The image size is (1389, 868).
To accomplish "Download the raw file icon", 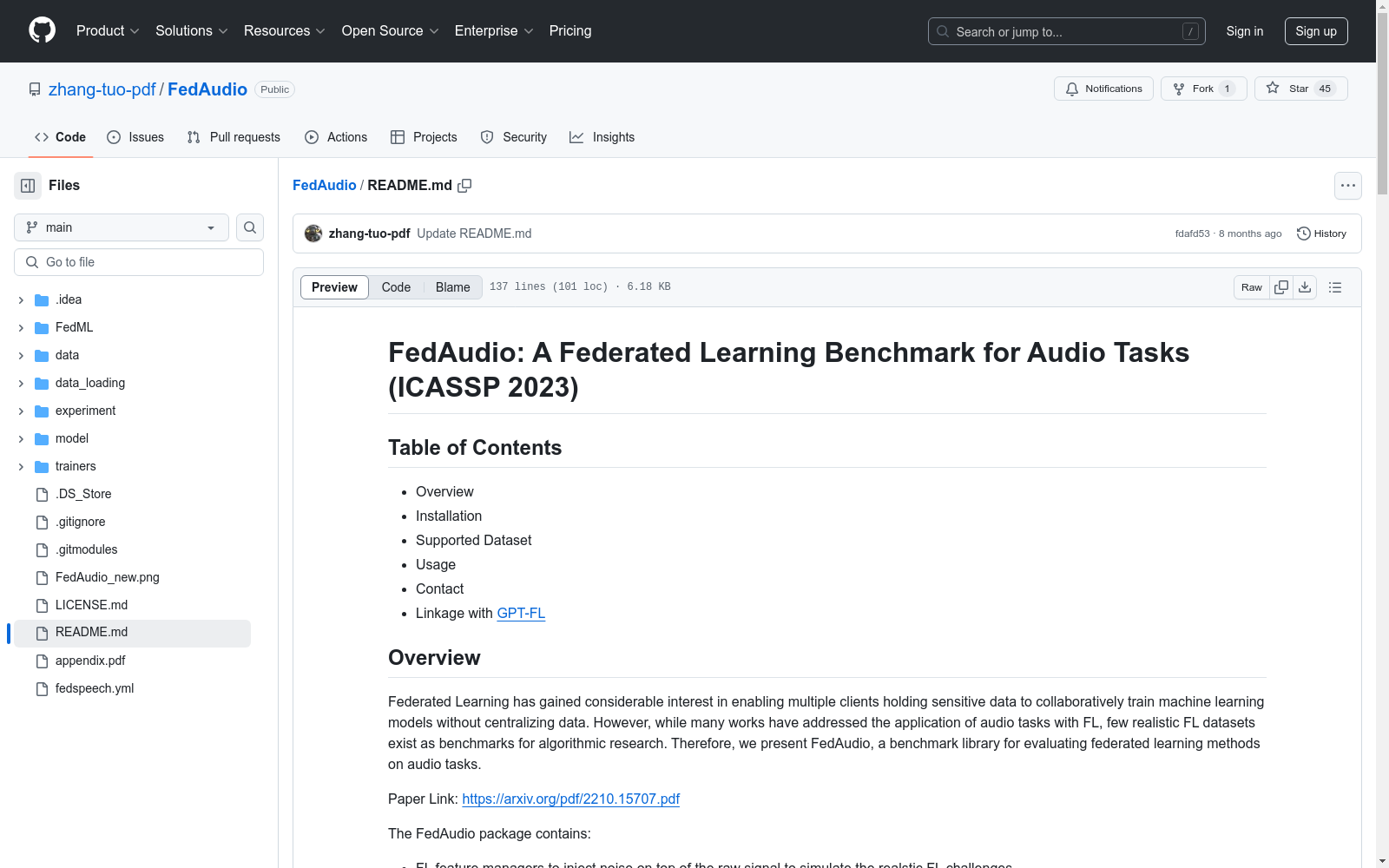I will click(x=1305, y=287).
